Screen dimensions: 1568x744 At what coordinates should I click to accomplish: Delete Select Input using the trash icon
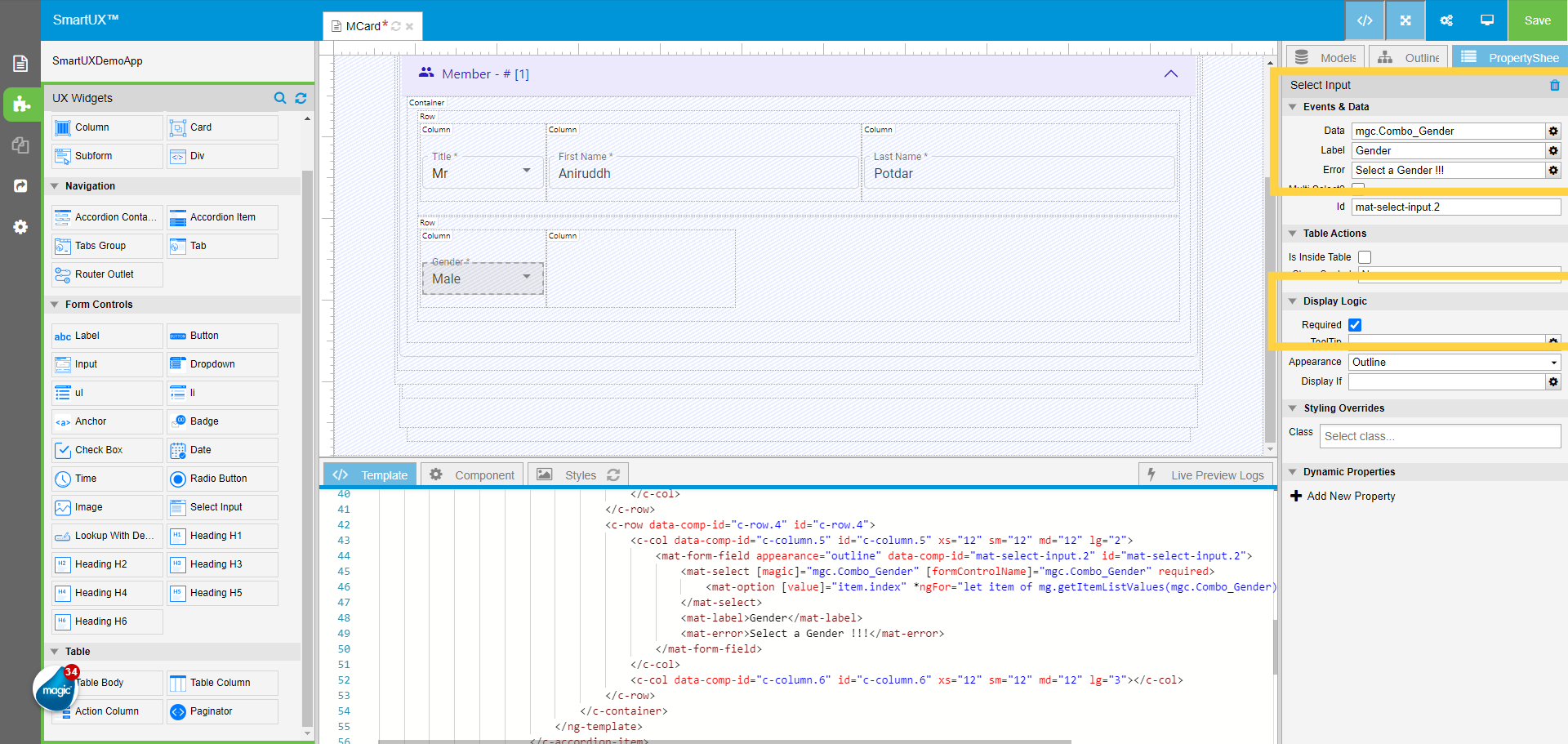(x=1555, y=85)
